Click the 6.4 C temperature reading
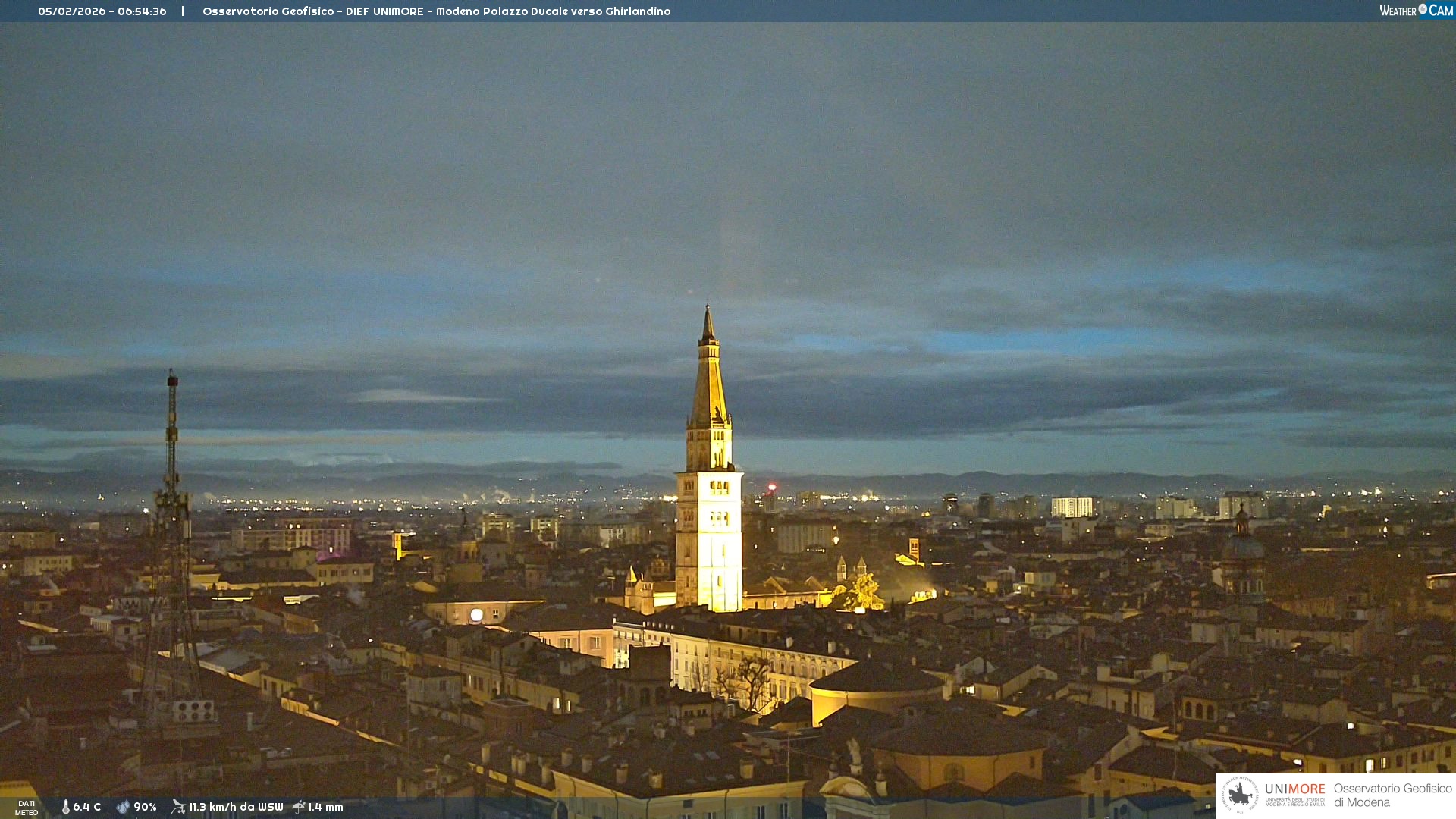Screen dimensions: 1456x819 pos(87,807)
